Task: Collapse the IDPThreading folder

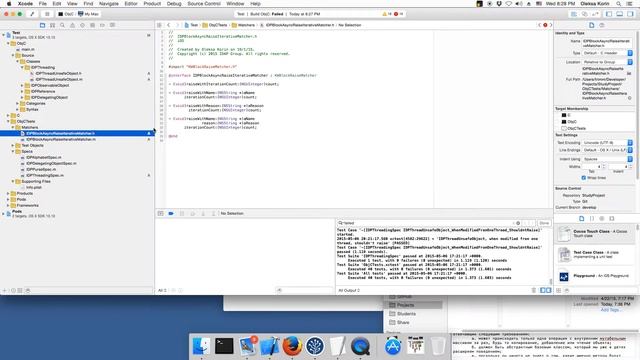Action: pos(22,67)
